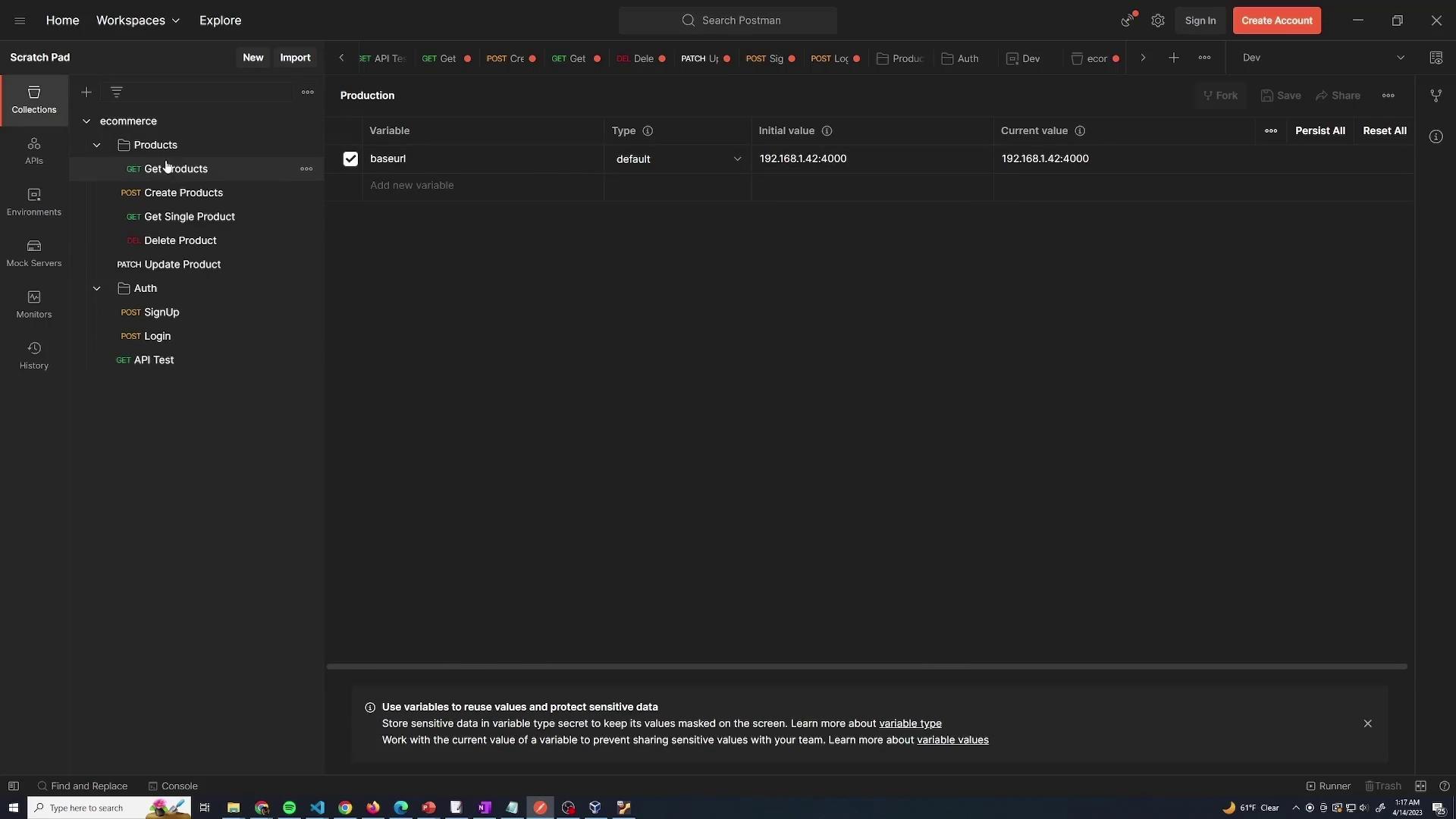
Task: Collapse the Auth folder
Action: coord(97,288)
